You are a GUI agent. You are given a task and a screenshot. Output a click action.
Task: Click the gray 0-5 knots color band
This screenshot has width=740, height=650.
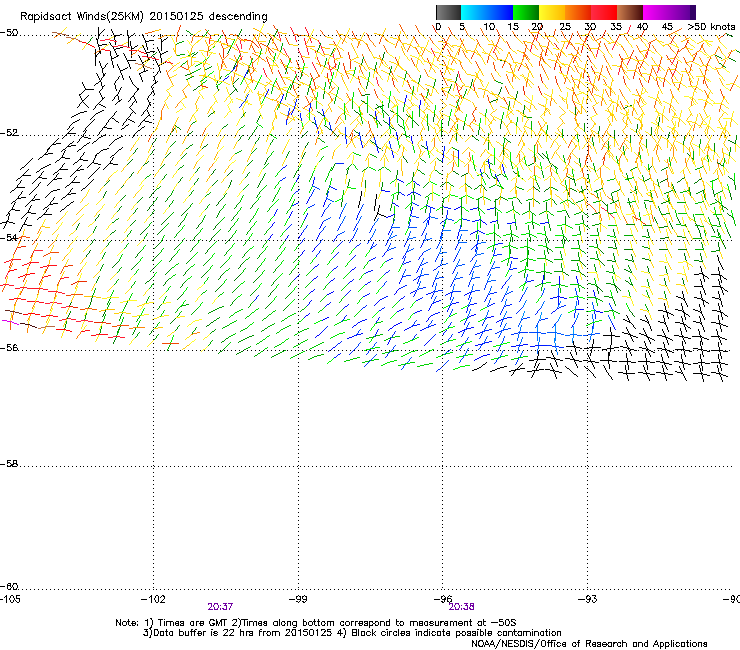click(x=448, y=12)
